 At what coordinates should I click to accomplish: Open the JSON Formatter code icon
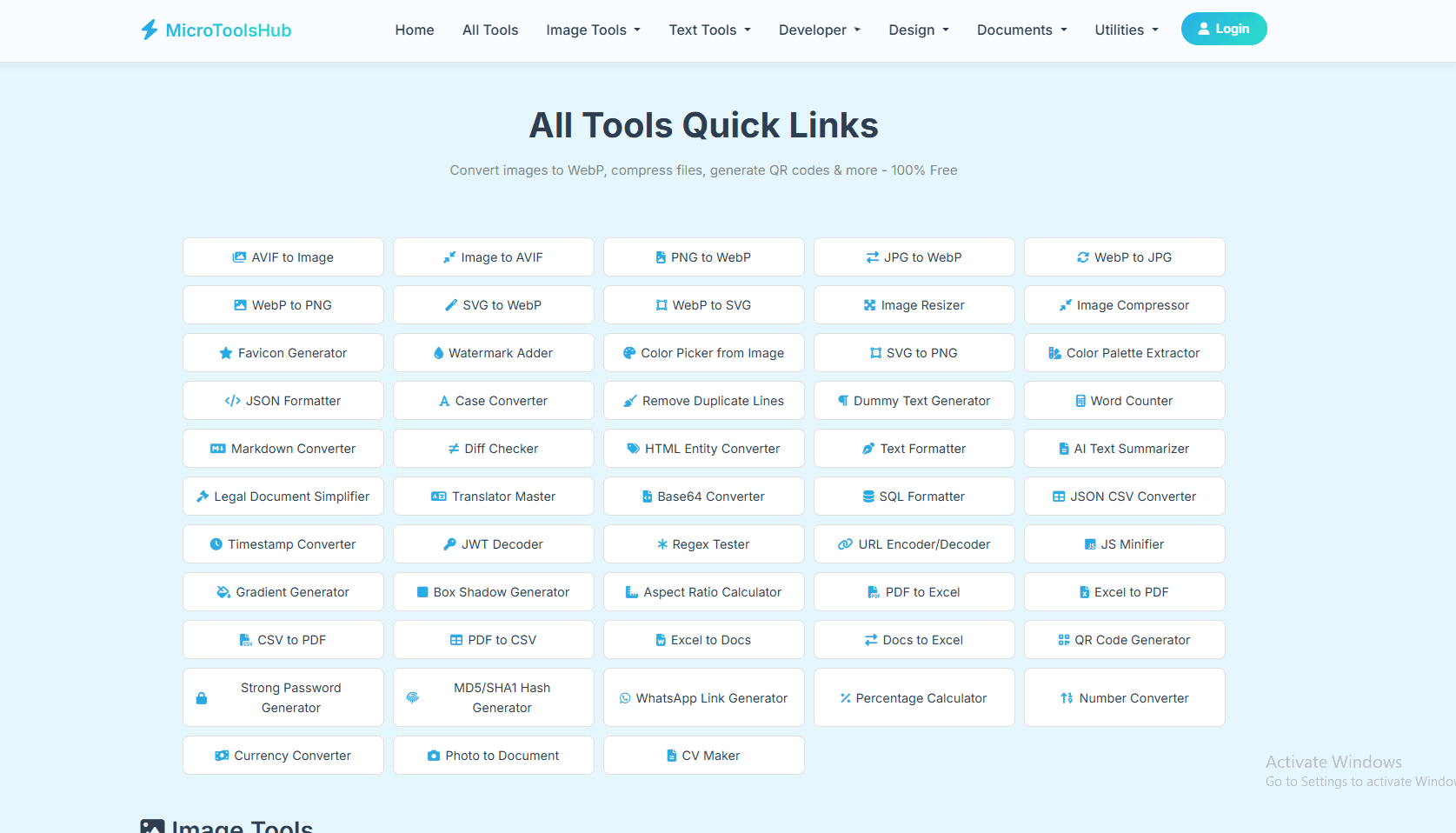[232, 400]
